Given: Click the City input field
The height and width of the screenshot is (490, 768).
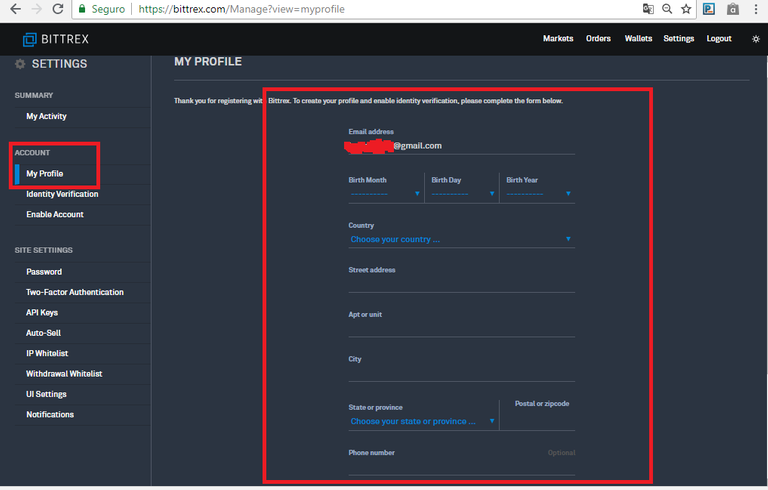Looking at the screenshot, I should click(461, 373).
